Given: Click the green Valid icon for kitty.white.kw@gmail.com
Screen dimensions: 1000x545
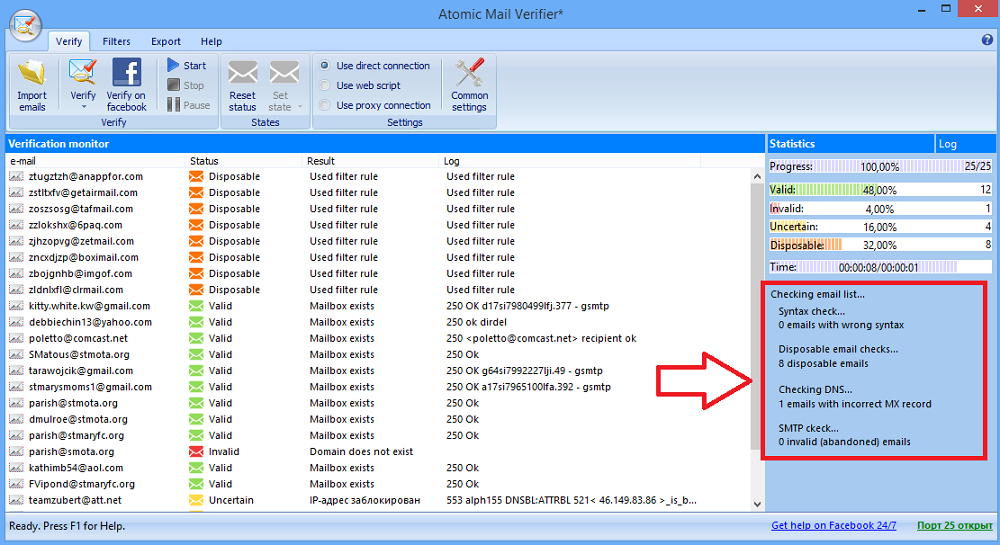Looking at the screenshot, I should tap(196, 306).
